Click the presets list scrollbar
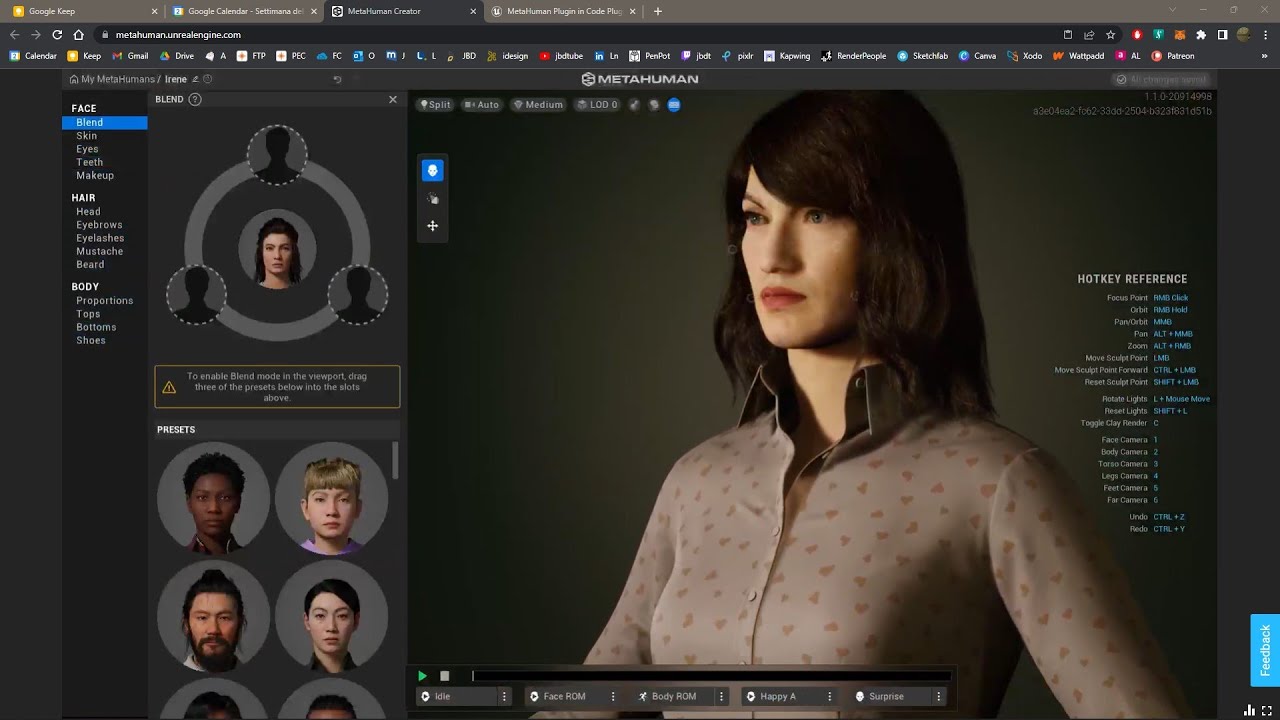This screenshot has width=1280, height=720. [x=395, y=460]
